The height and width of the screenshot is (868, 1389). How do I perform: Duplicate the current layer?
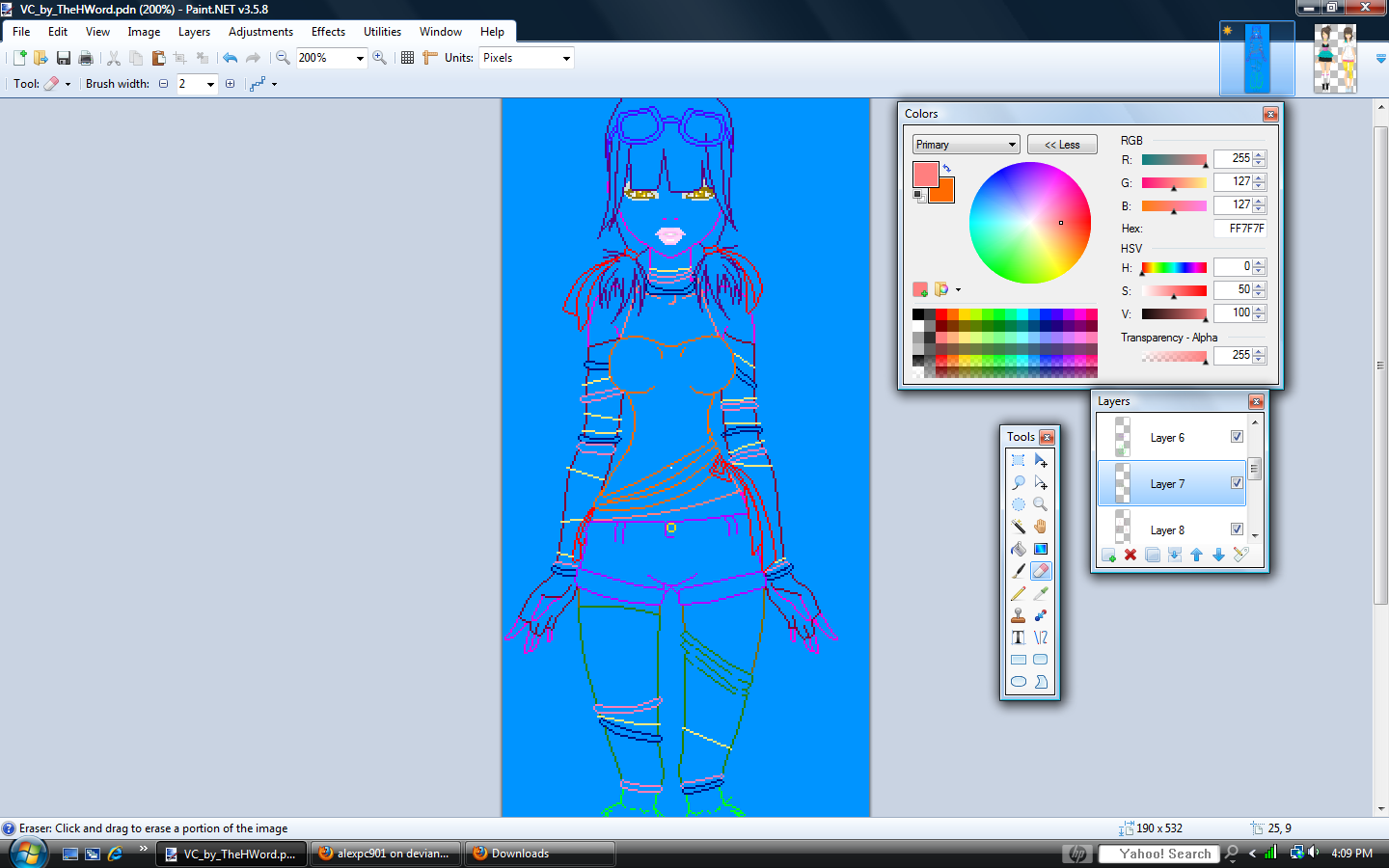[1153, 555]
